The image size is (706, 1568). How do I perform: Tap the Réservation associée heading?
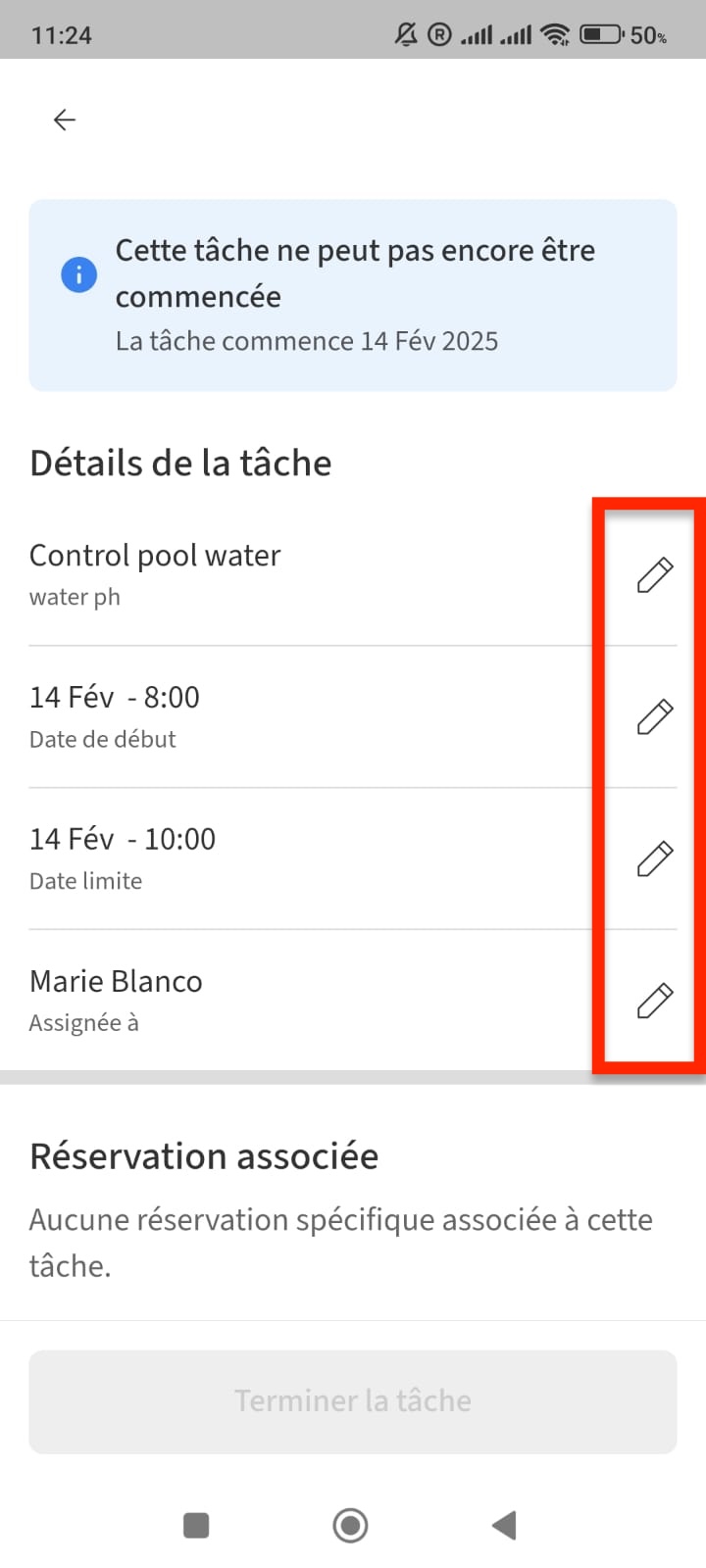pos(204,1156)
